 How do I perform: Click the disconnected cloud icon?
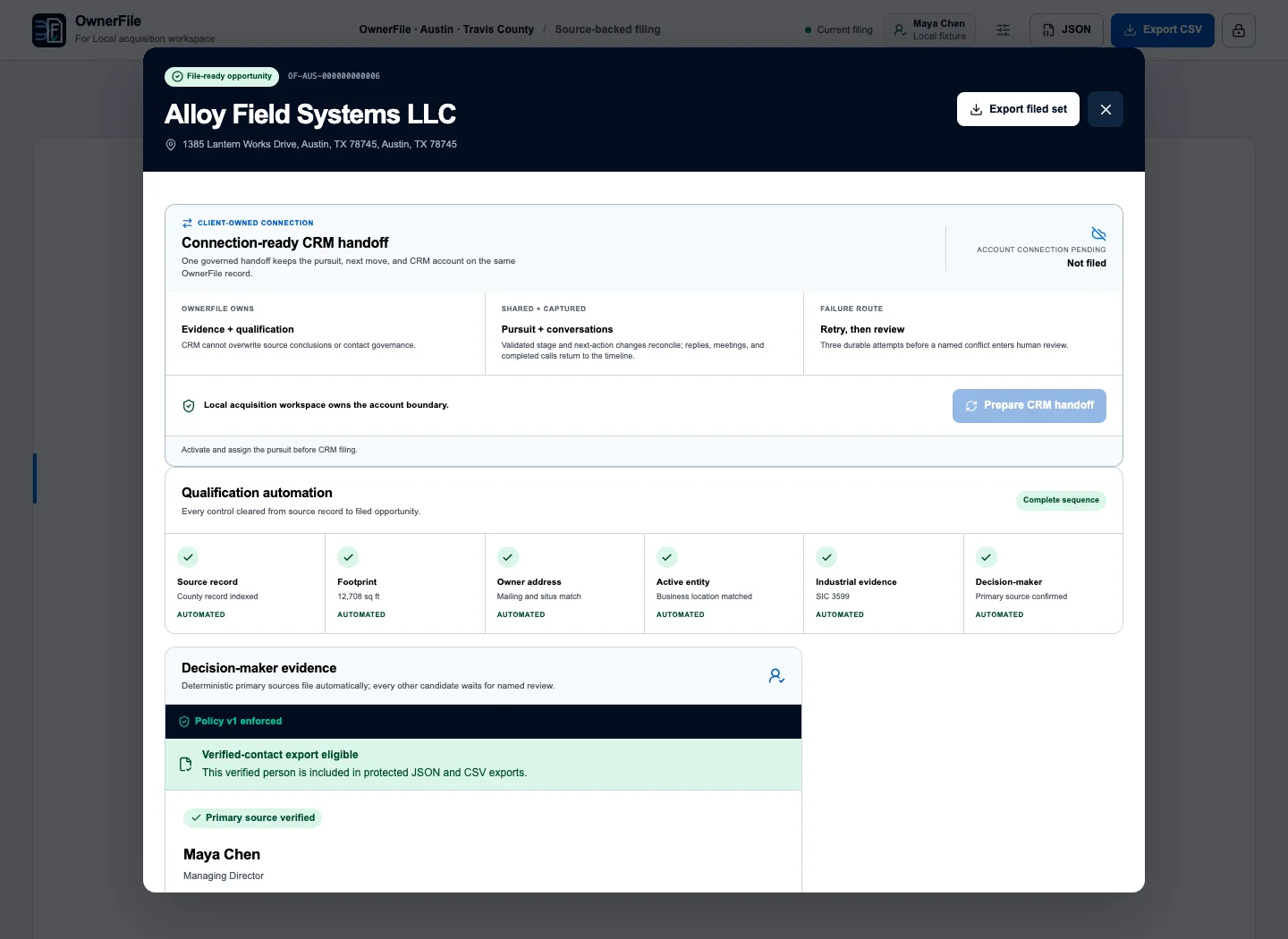(1098, 234)
